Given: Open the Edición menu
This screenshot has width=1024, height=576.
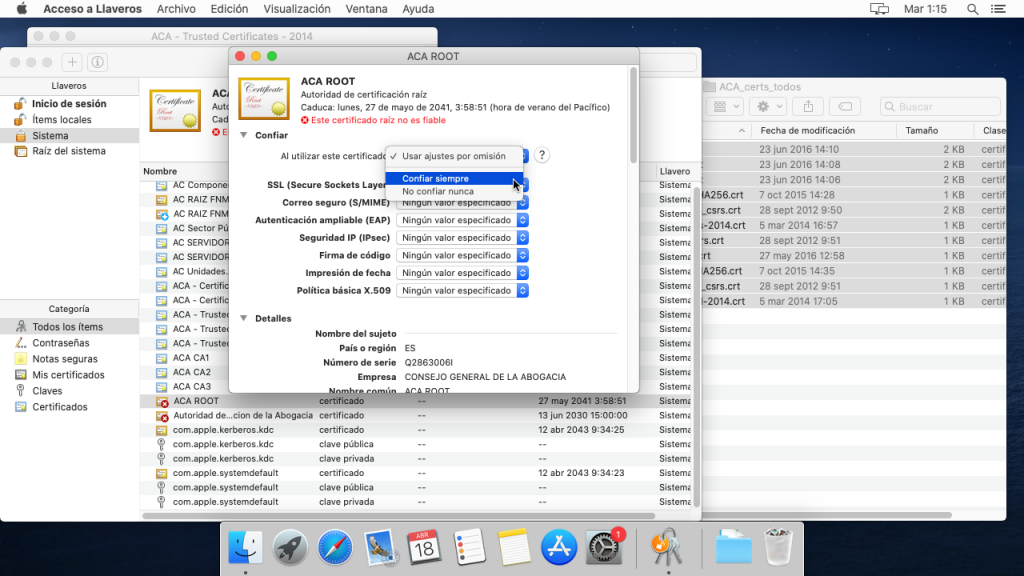Looking at the screenshot, I should [229, 9].
